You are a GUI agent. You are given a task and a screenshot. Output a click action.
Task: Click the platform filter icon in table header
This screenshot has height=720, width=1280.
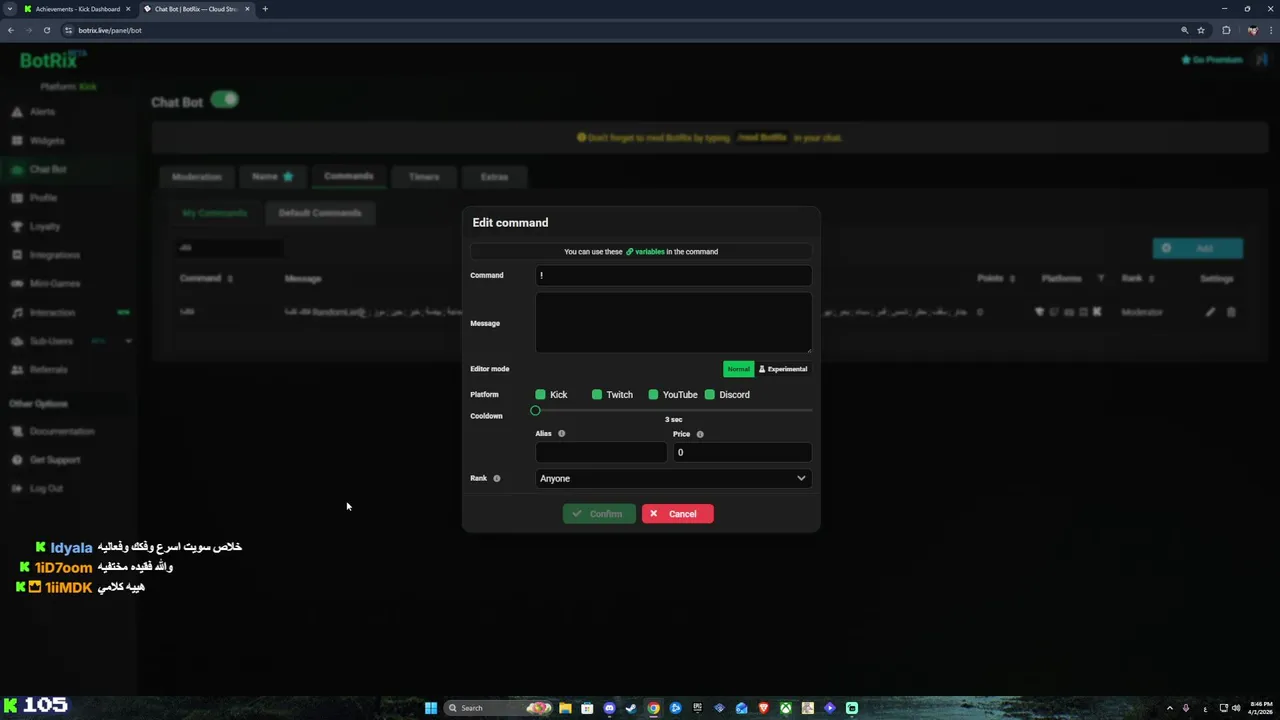coord(1101,279)
